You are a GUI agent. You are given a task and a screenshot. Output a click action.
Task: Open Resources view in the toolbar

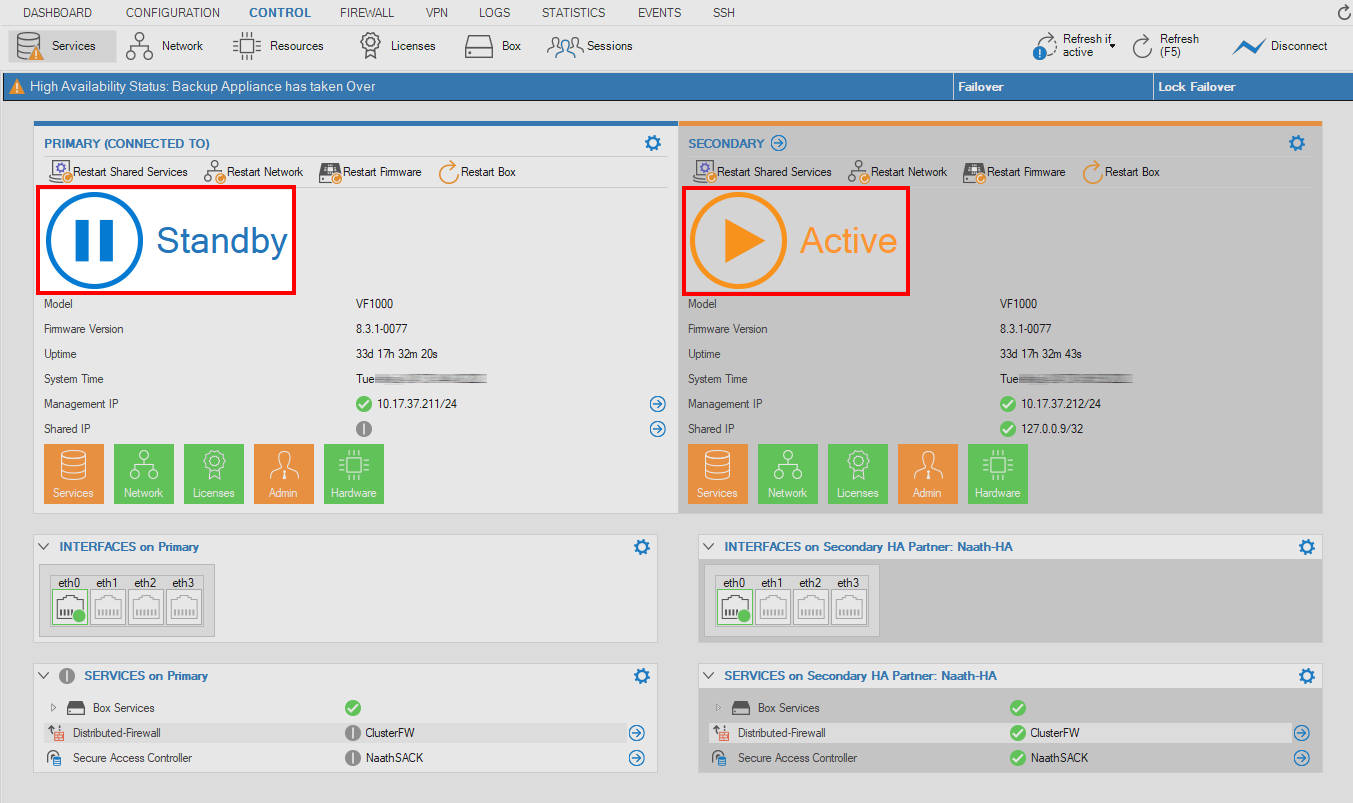pyautogui.click(x=278, y=46)
